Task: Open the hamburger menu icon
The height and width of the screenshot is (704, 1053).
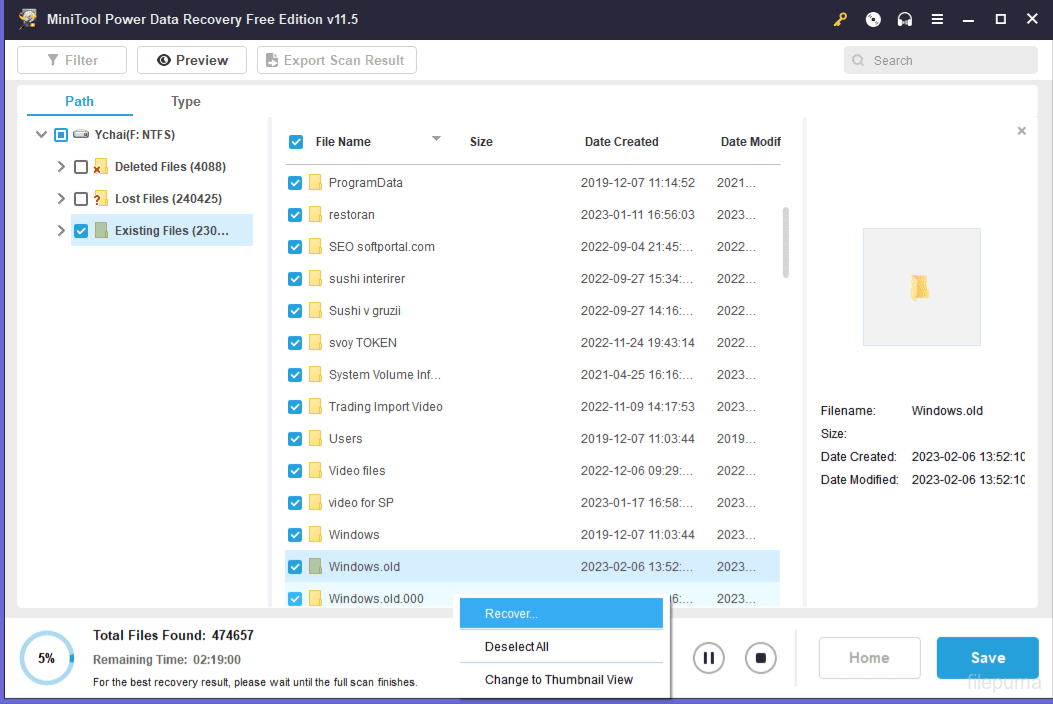Action: (937, 19)
